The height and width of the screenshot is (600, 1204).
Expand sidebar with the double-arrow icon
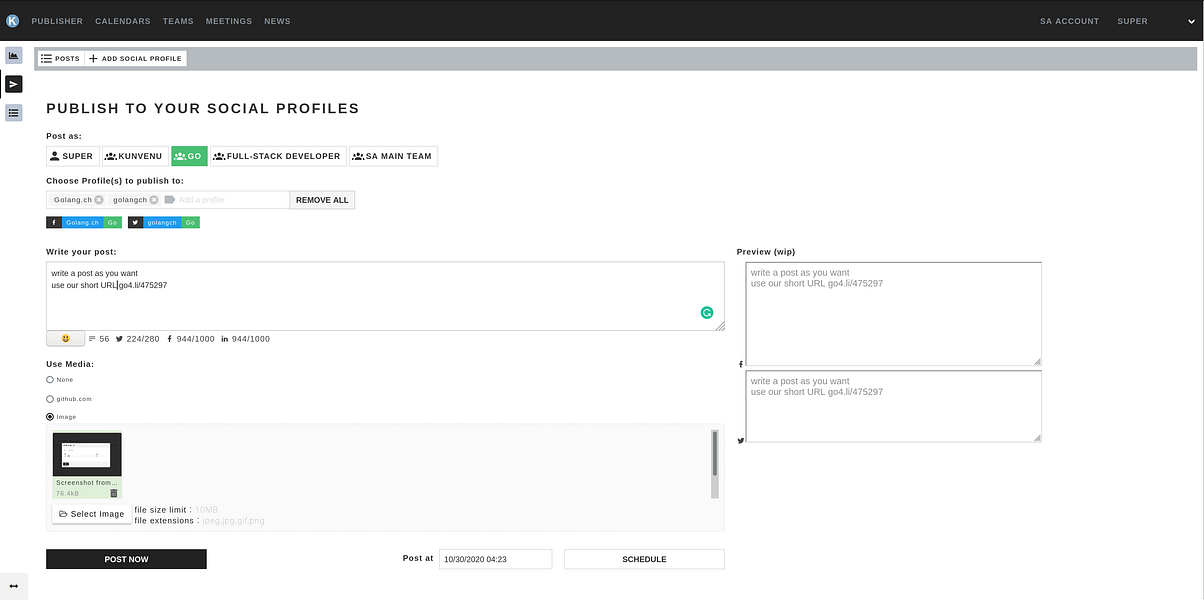[14, 586]
